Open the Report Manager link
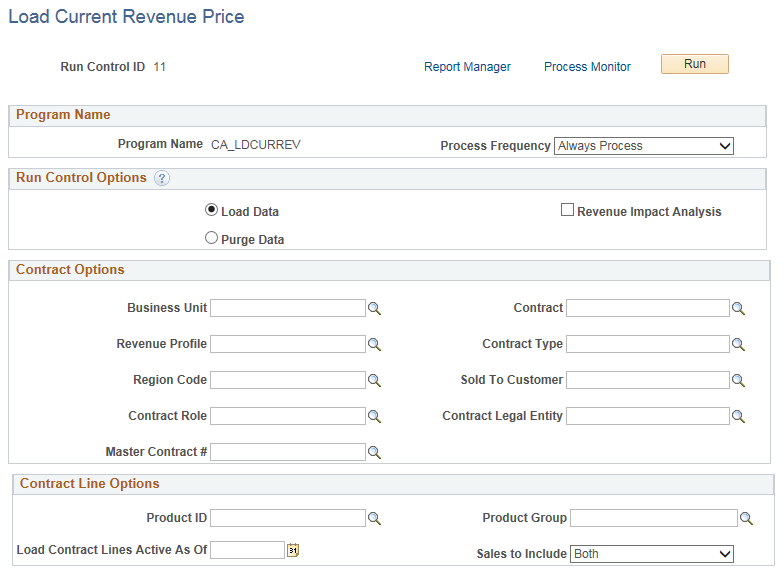This screenshot has height=571, width=784. (x=467, y=67)
